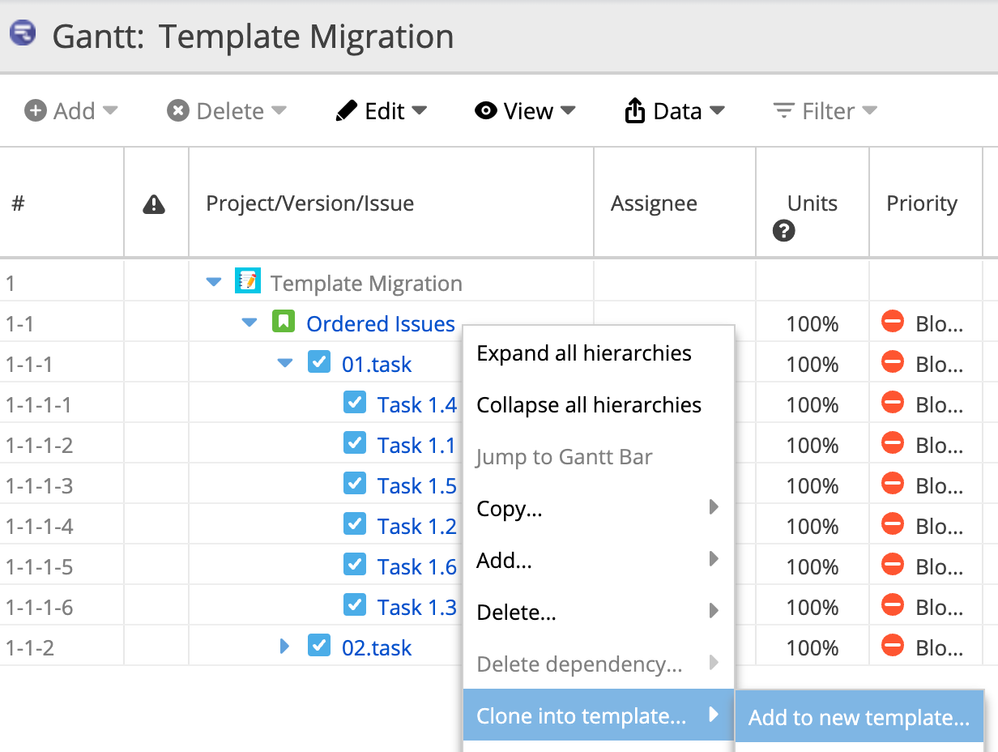Open the Delete dropdown arrow in toolbar
998x752 pixels.
[x=279, y=110]
